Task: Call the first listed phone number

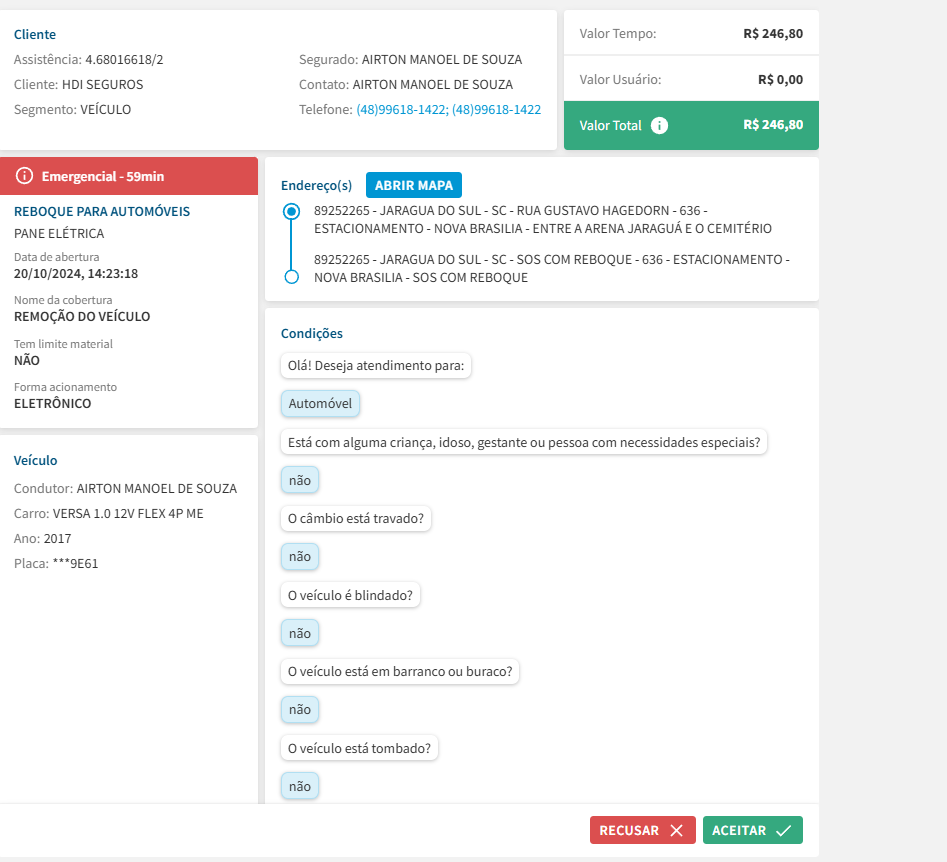Action: coord(402,110)
